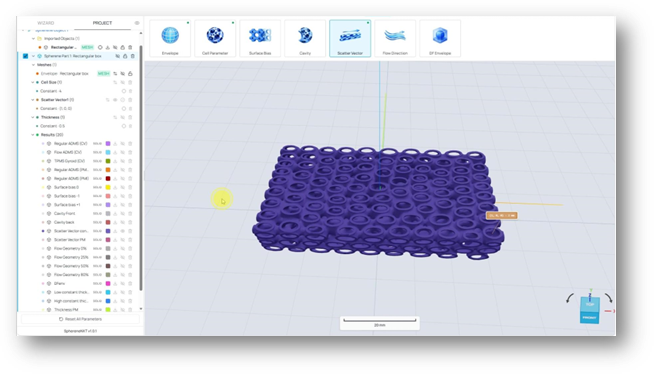Click the view orientation cube

[590, 309]
